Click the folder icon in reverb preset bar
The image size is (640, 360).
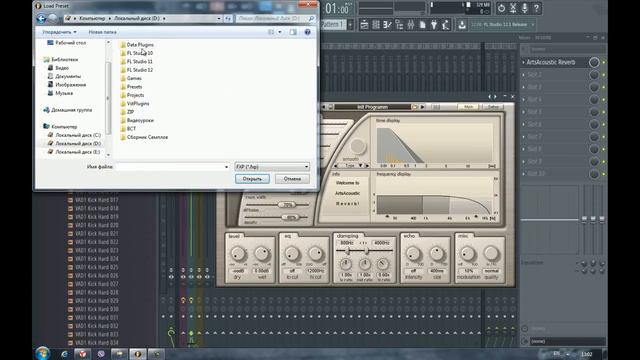(x=414, y=107)
